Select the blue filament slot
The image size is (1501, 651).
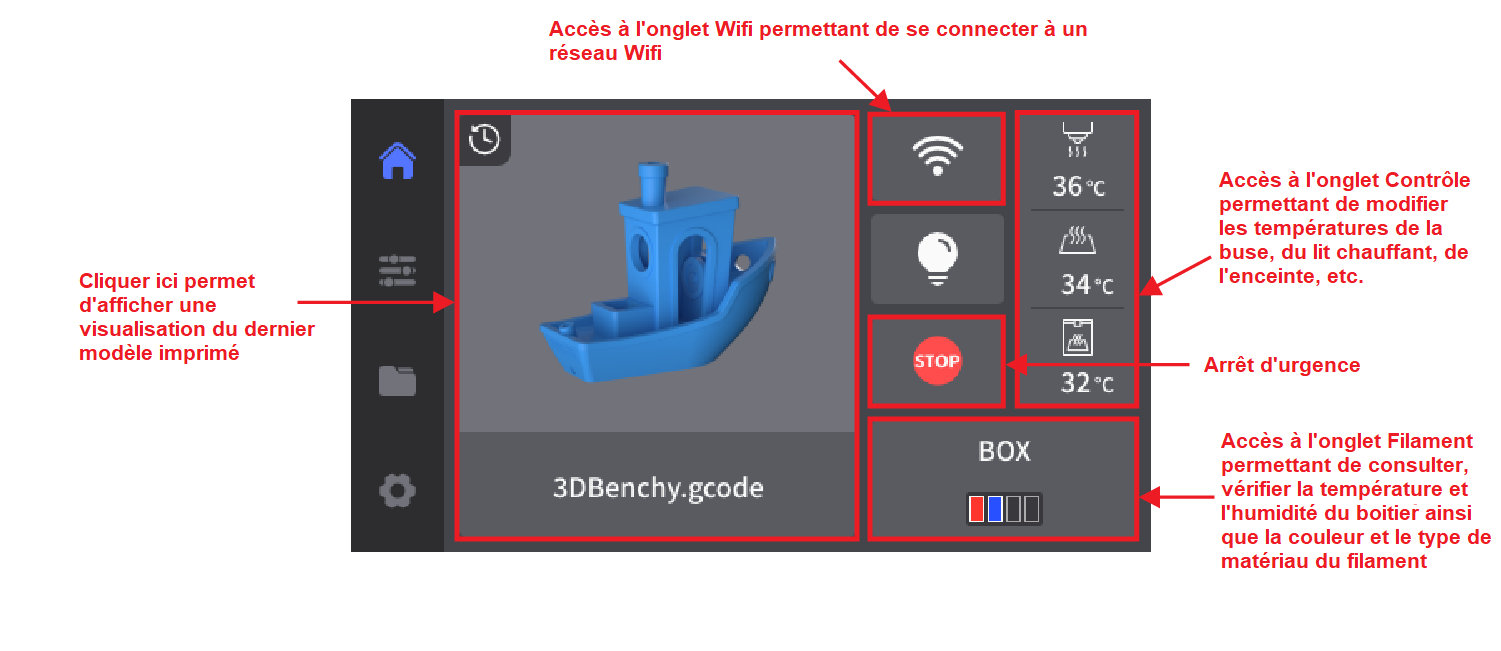tap(995, 509)
